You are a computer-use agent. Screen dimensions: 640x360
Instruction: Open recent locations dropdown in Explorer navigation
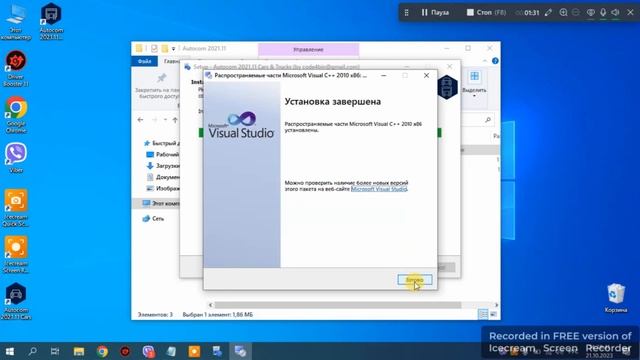(x=165, y=120)
